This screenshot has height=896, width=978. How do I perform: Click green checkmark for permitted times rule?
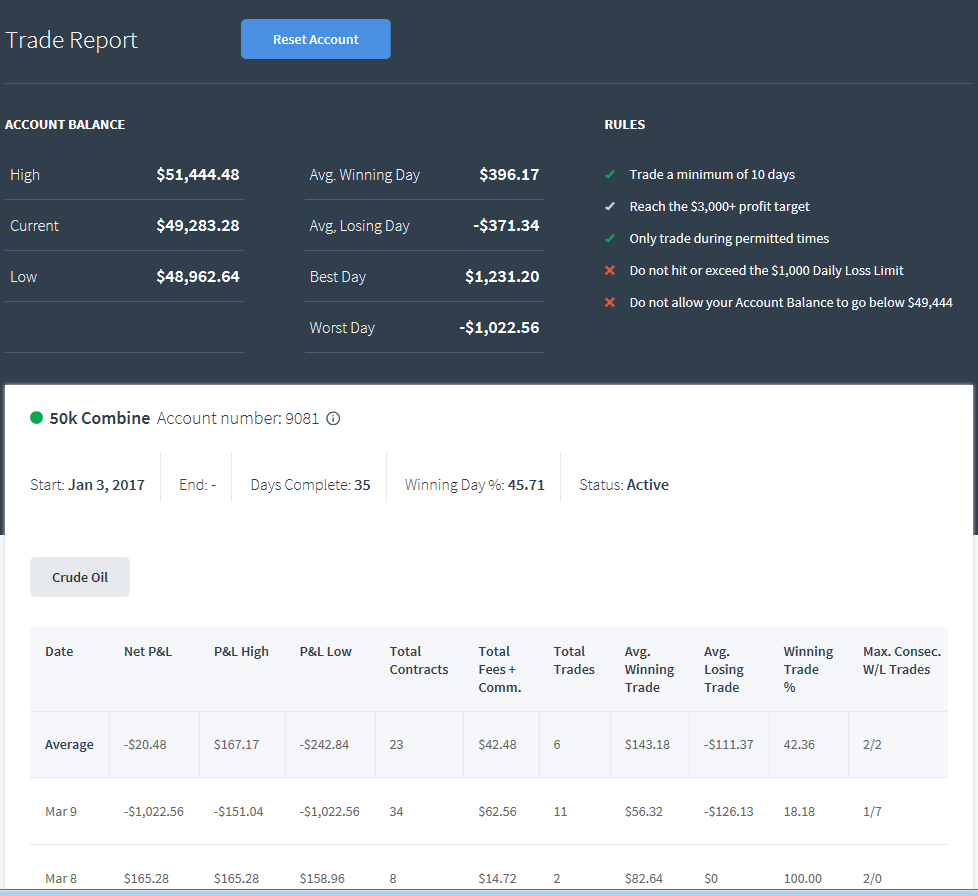pos(610,238)
